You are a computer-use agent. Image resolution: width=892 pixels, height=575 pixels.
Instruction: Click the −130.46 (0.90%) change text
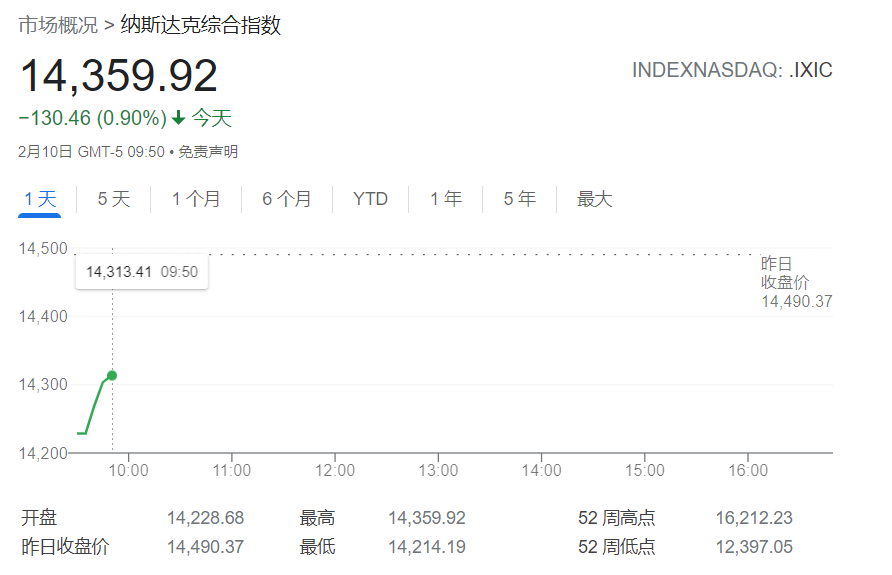click(x=92, y=119)
